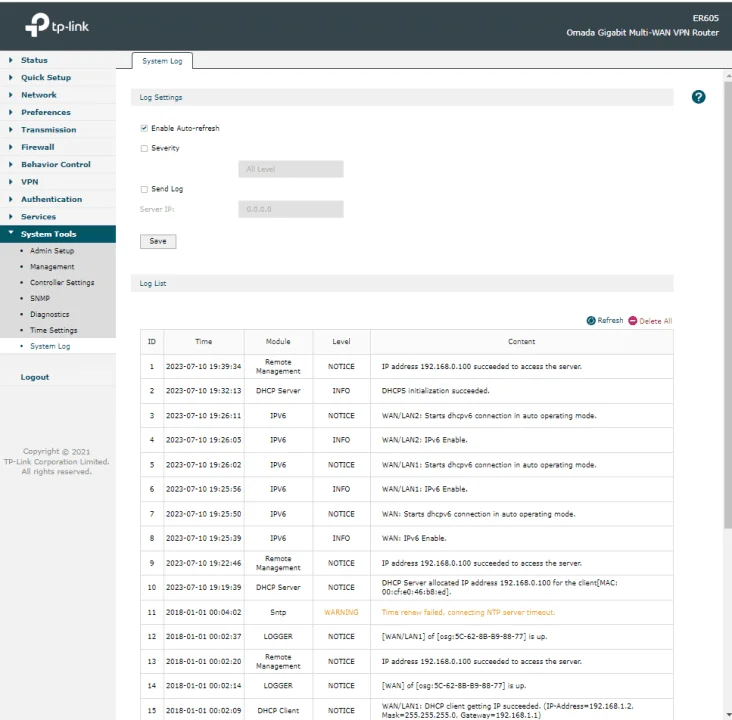Screen dimensions: 732x720
Task: Click the page vertical scrollbar thumb
Action: coord(728,305)
